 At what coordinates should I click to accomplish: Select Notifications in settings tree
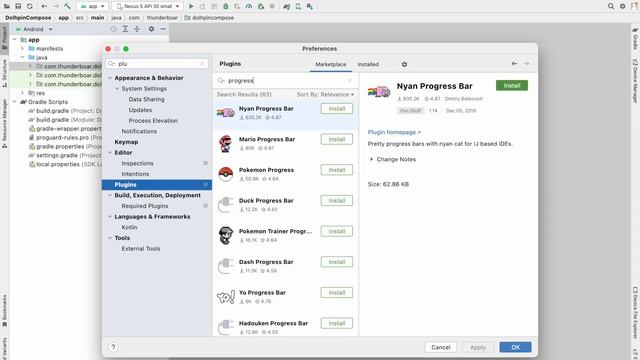pos(139,131)
